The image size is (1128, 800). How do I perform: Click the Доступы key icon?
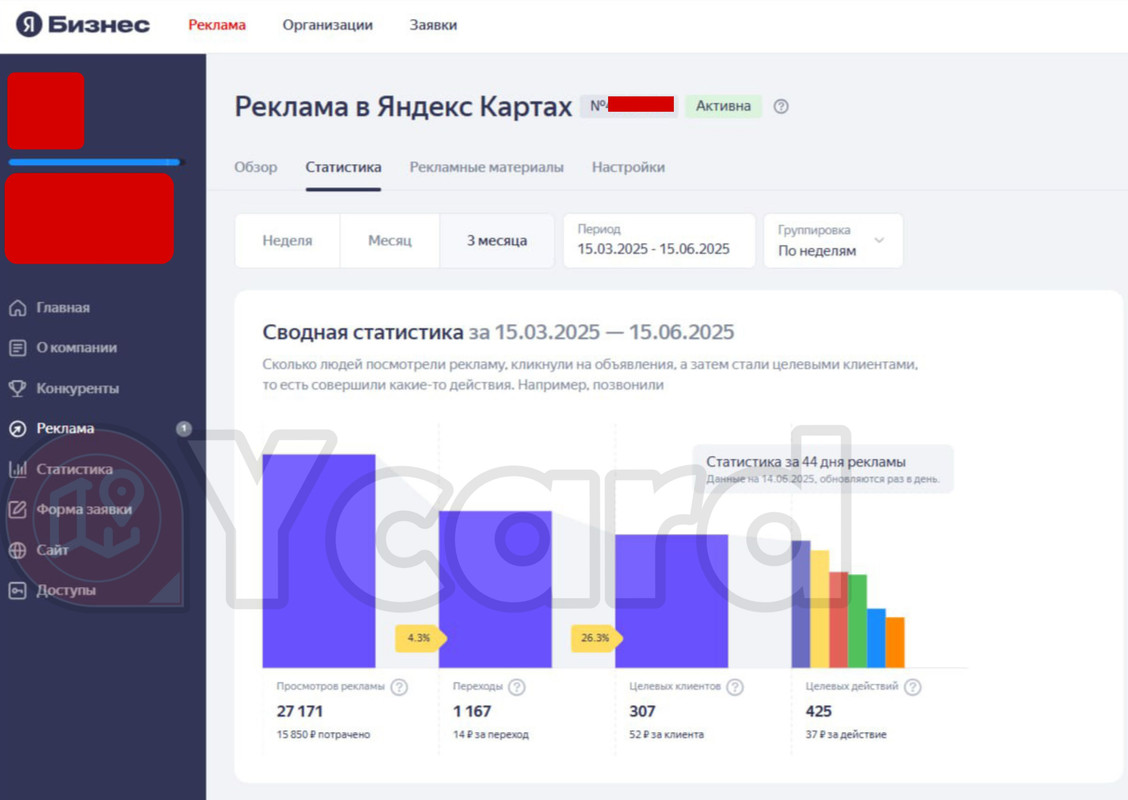(17, 591)
